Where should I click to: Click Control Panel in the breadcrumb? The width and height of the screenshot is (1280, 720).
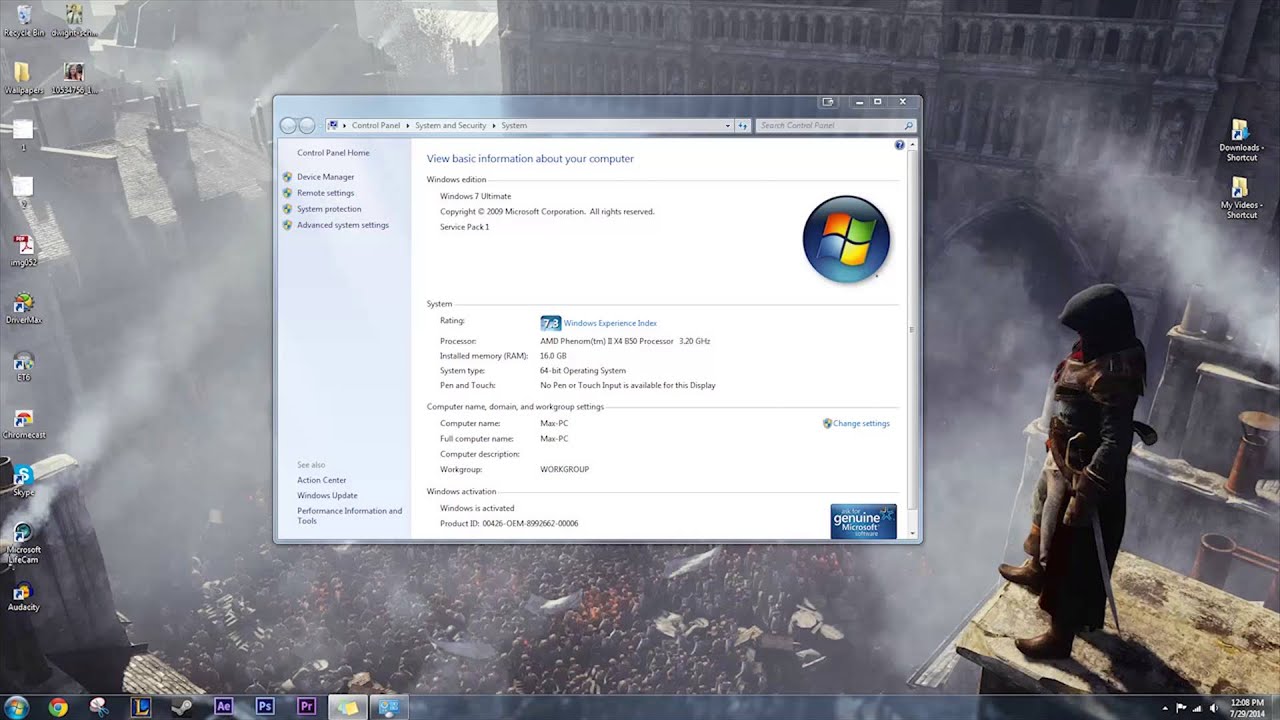[x=376, y=125]
